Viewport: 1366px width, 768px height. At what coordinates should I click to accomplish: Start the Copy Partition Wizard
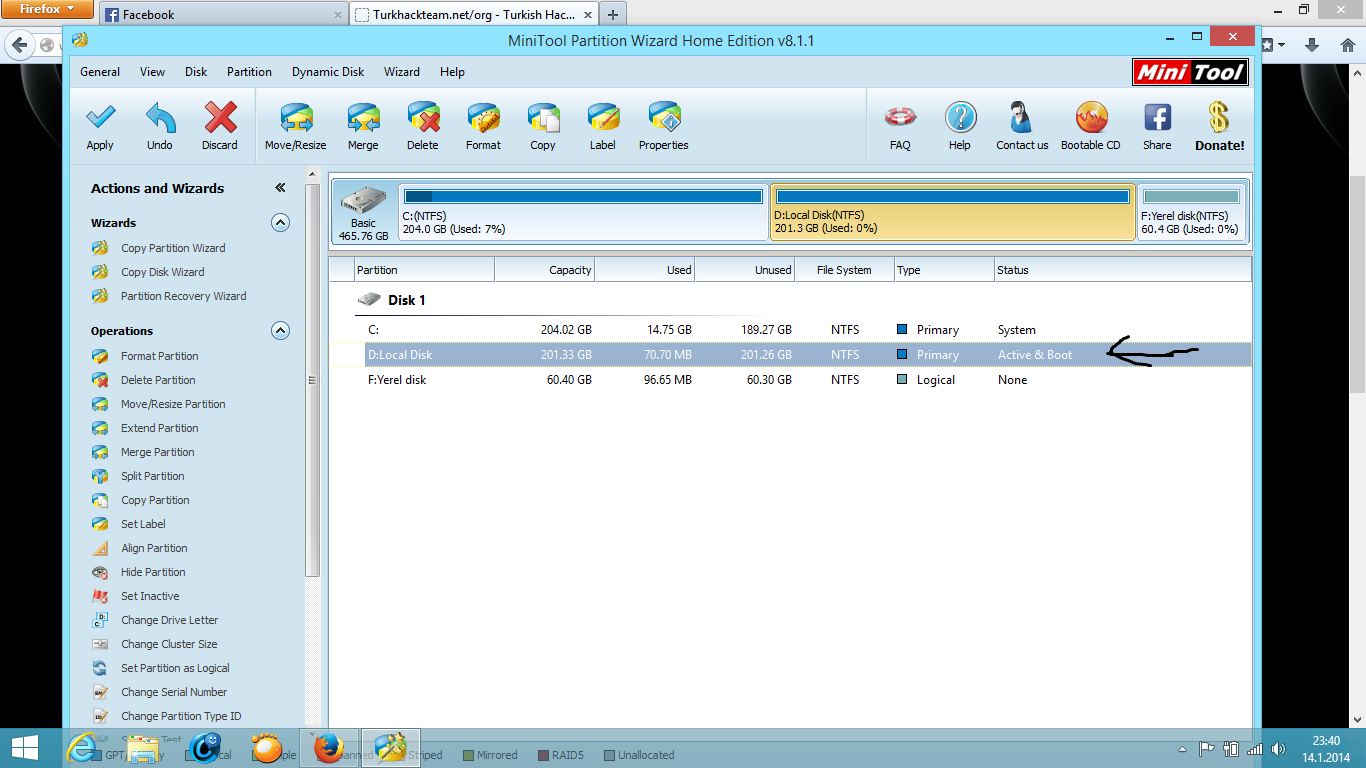click(x=173, y=248)
